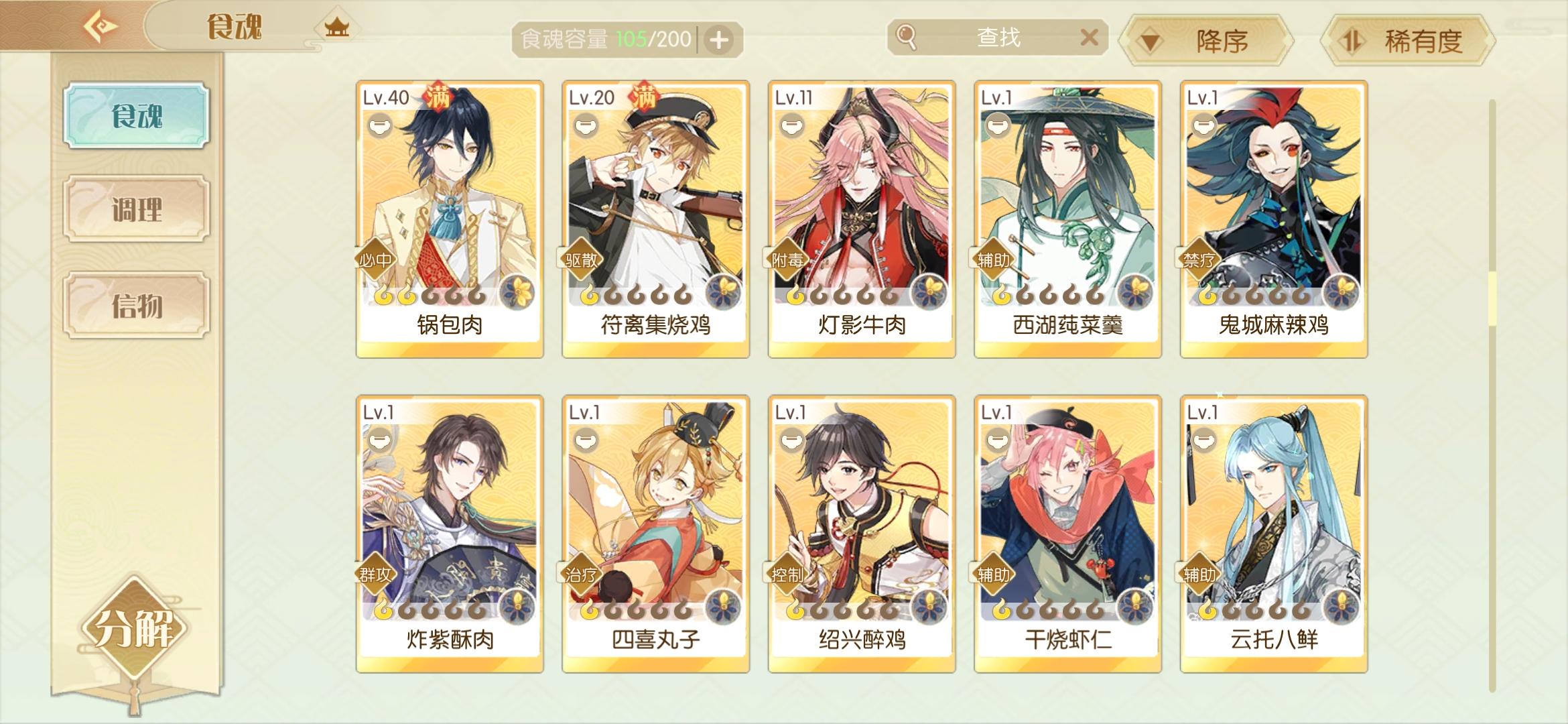
Task: Click bowl icon on 符离集烧鸡 card
Action: click(586, 125)
